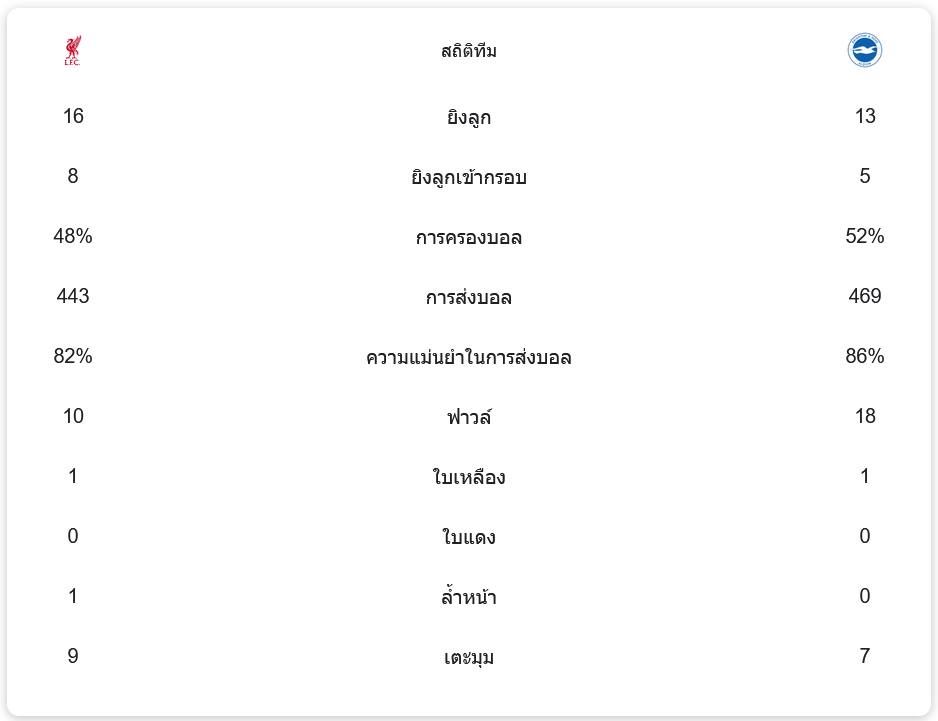Screen dimensions: 938x721
Task: Click the ใบเหลือง yellow cards label
Action: tap(469, 478)
